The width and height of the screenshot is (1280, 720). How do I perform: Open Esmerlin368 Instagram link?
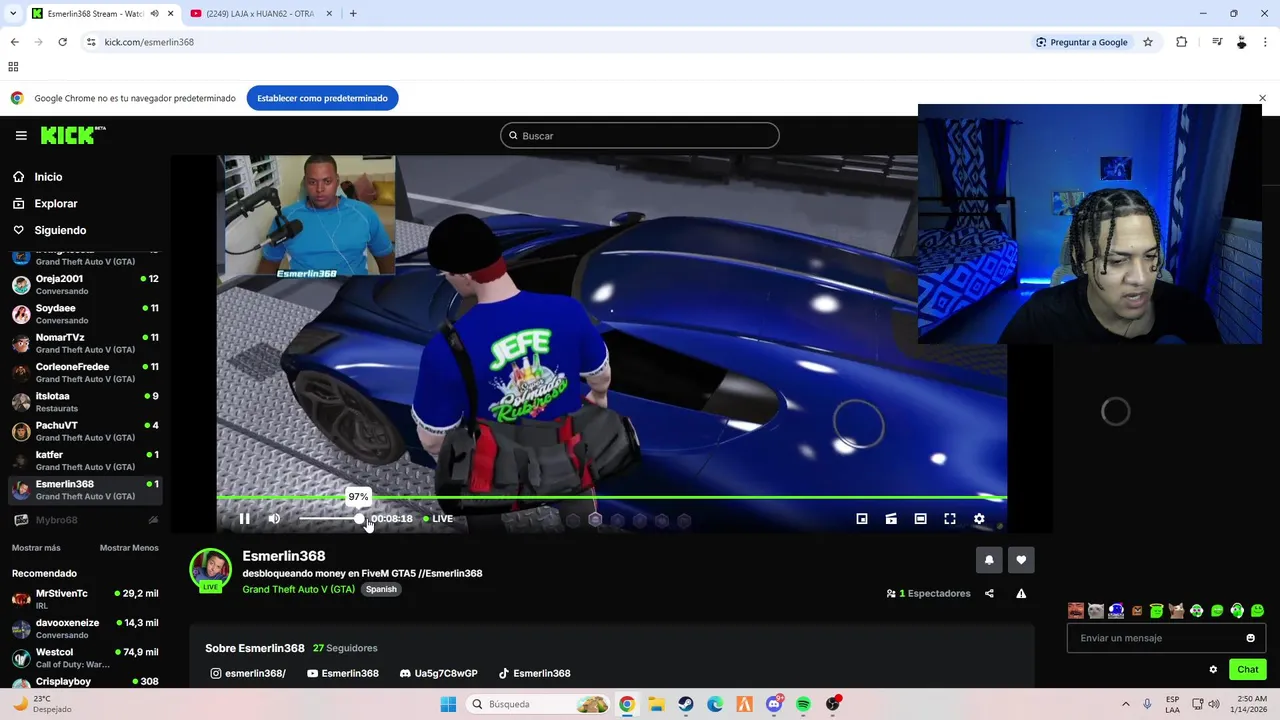pos(248,674)
